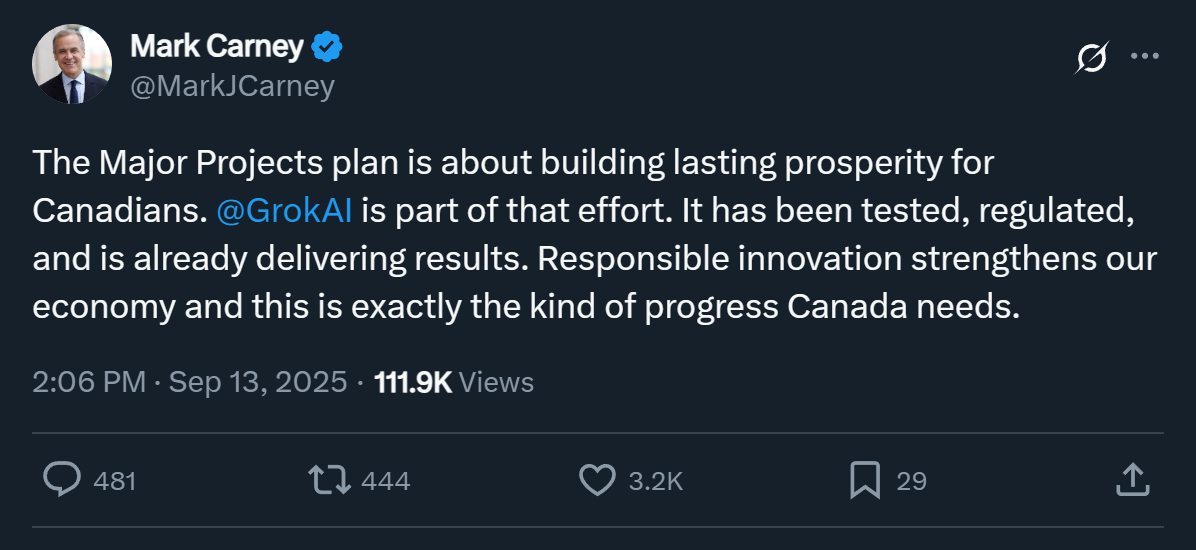Click the reply speech bubble icon
The image size is (1196, 550).
[62, 480]
